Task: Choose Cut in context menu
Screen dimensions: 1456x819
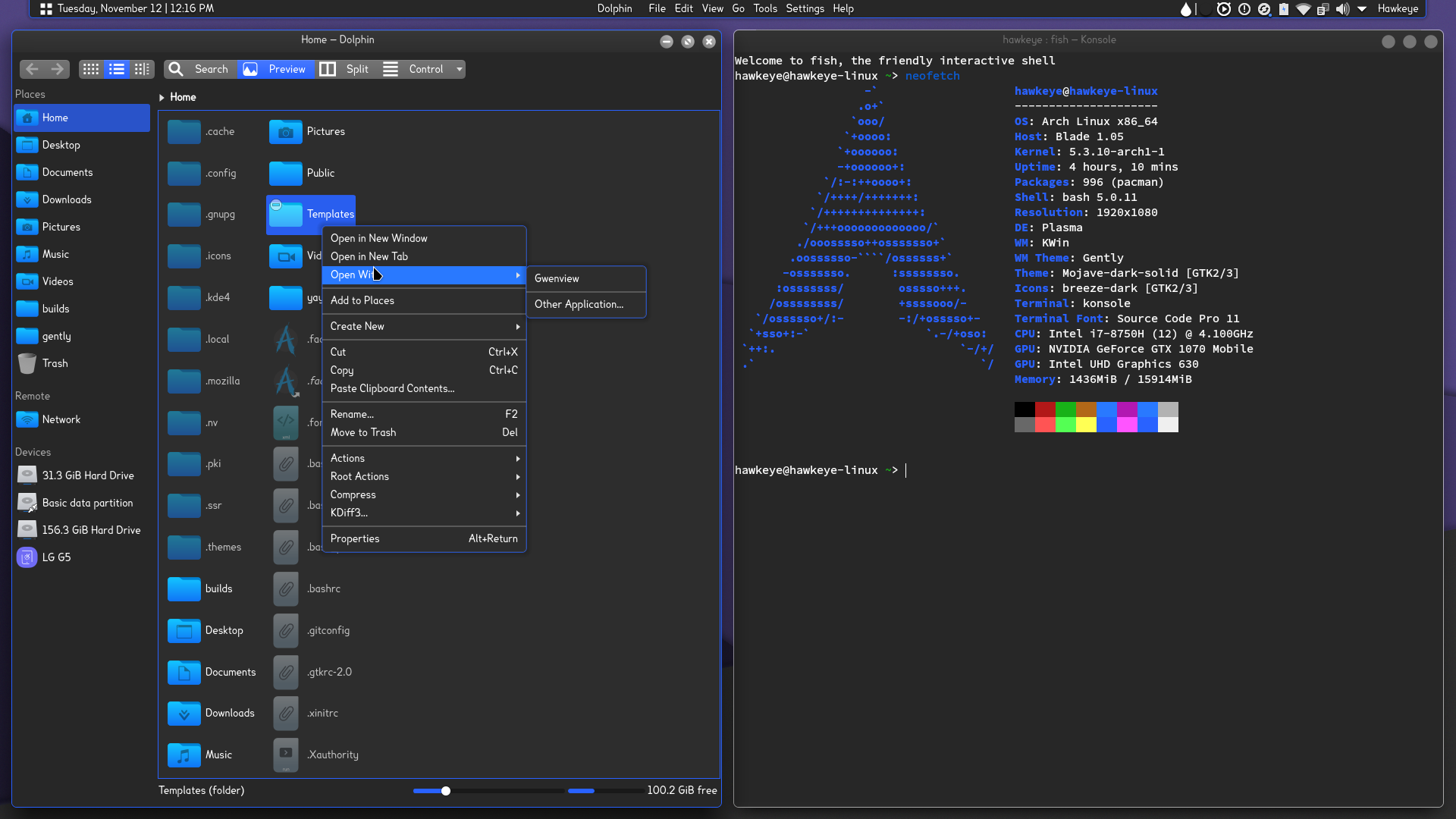Action: [424, 352]
